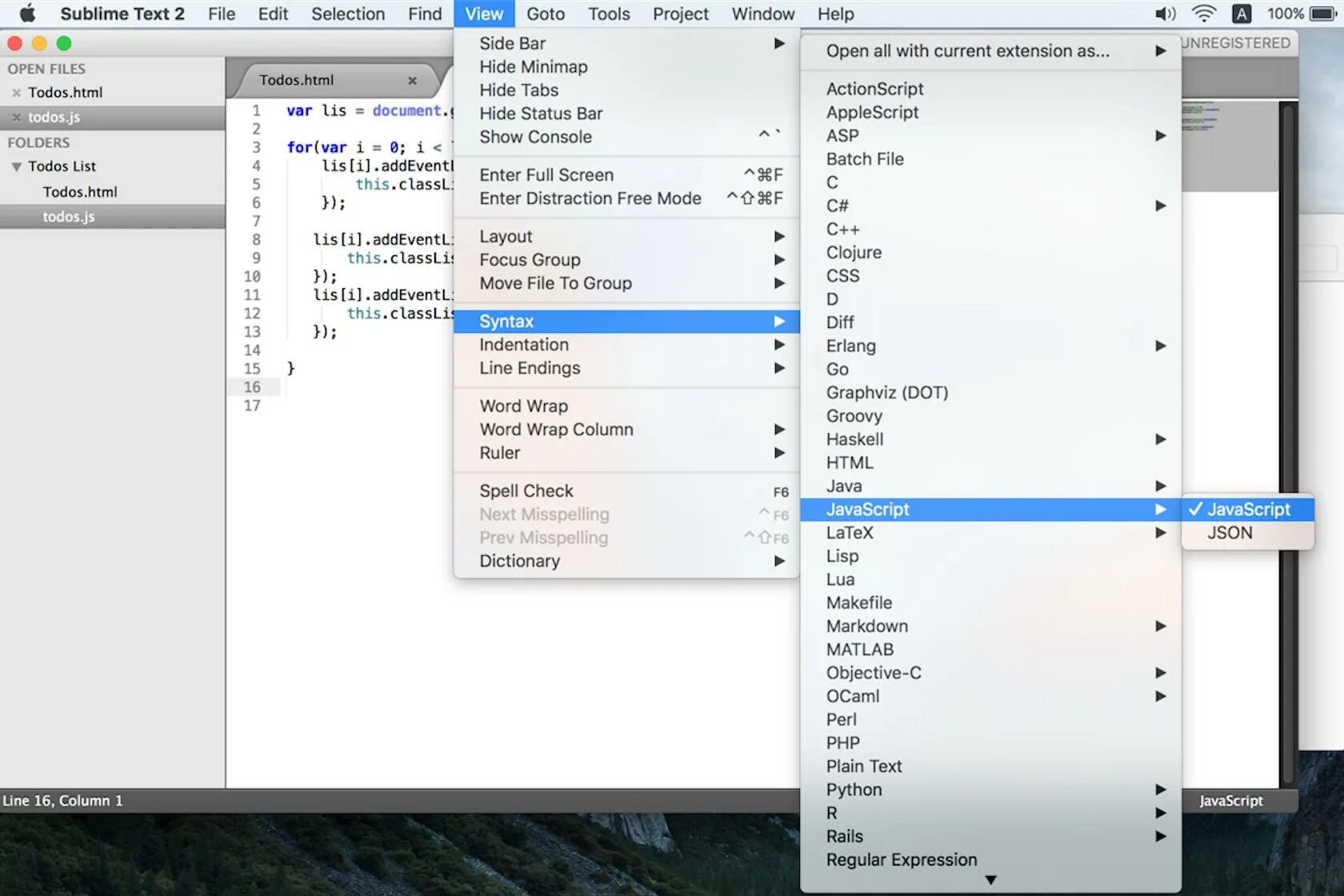Click the volume icon in menu bar
Screen dimensions: 1344x896
[1165, 14]
